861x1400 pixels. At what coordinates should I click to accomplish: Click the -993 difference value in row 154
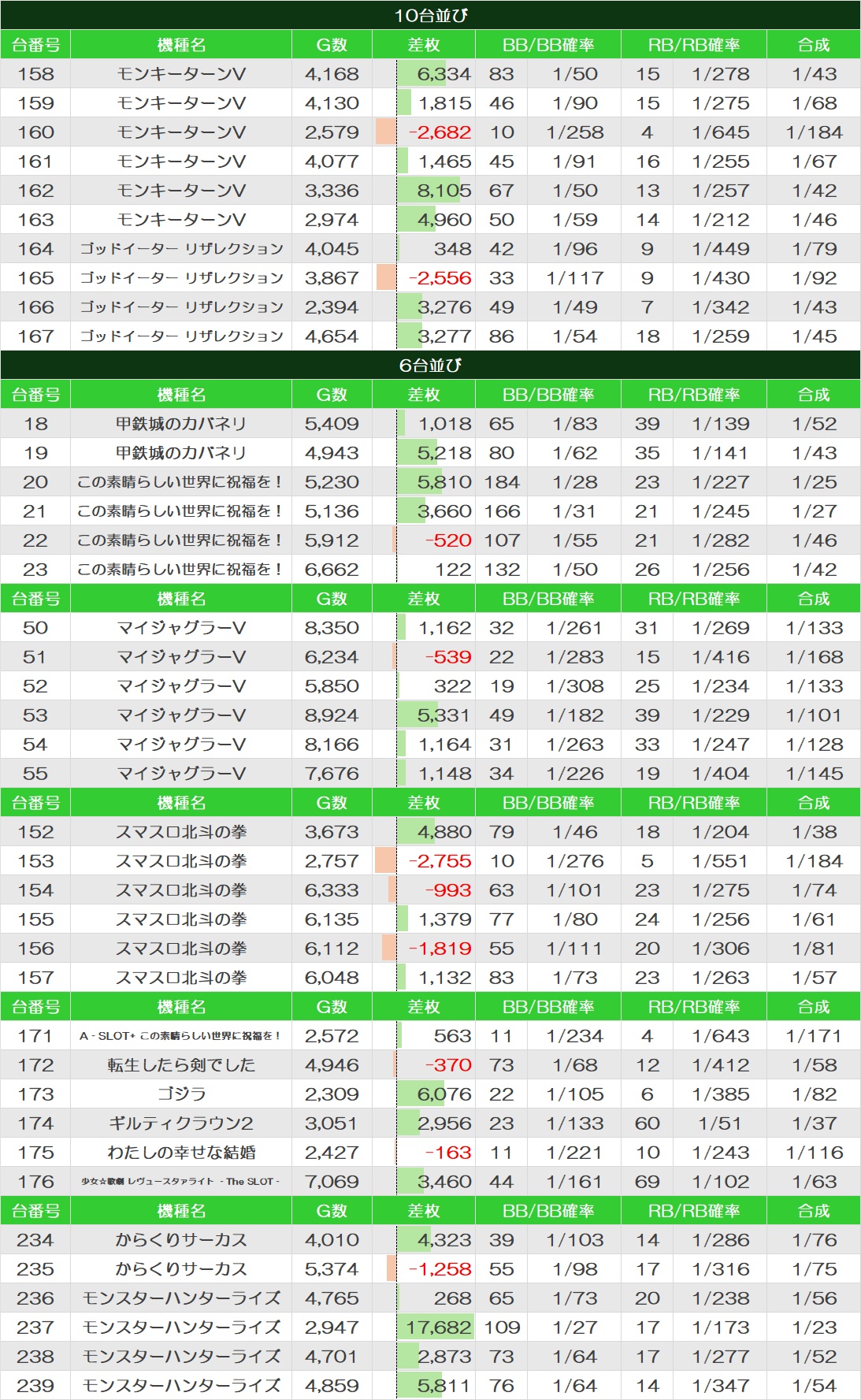[x=448, y=890]
